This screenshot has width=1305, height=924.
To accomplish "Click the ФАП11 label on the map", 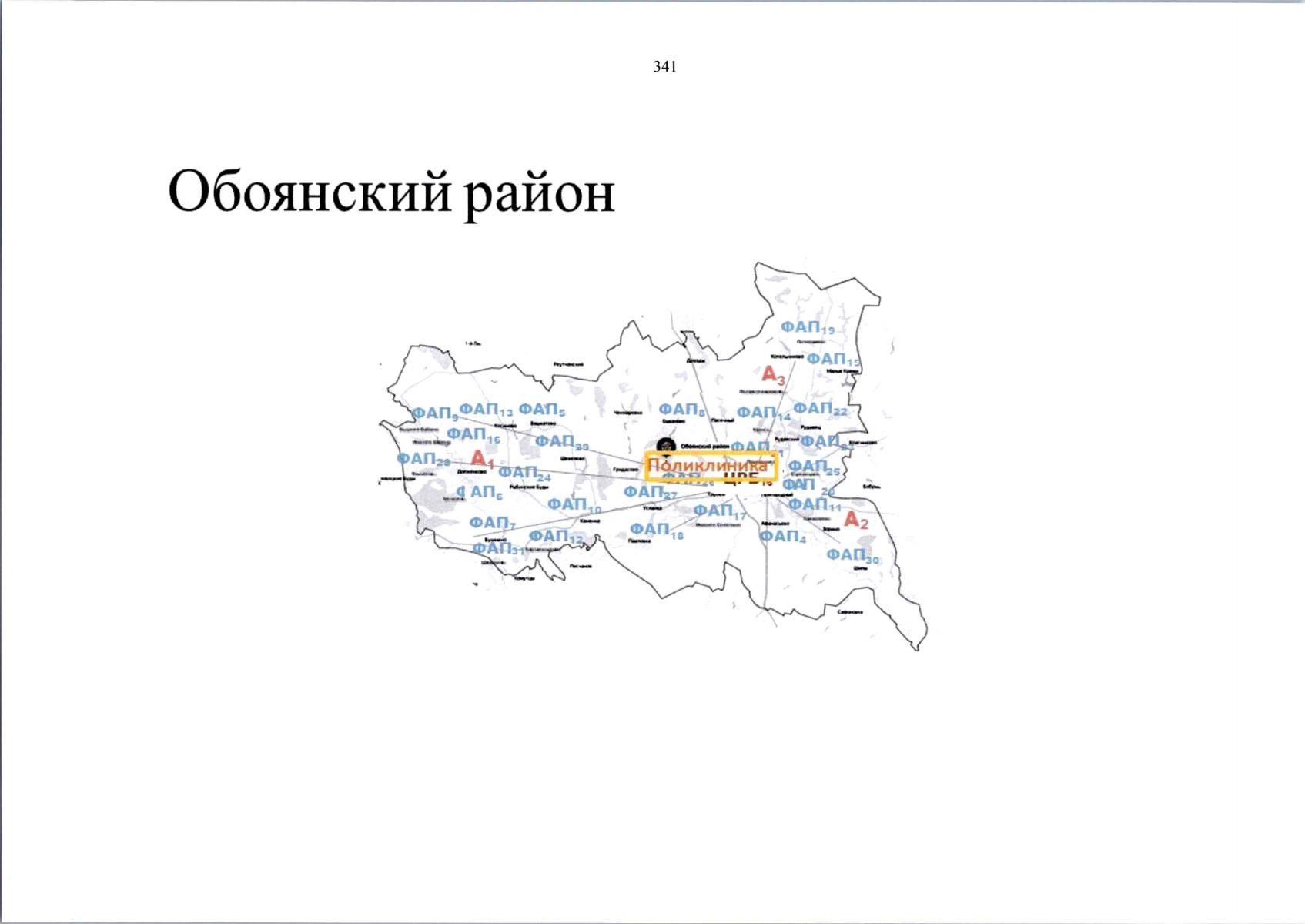I will click(x=815, y=505).
